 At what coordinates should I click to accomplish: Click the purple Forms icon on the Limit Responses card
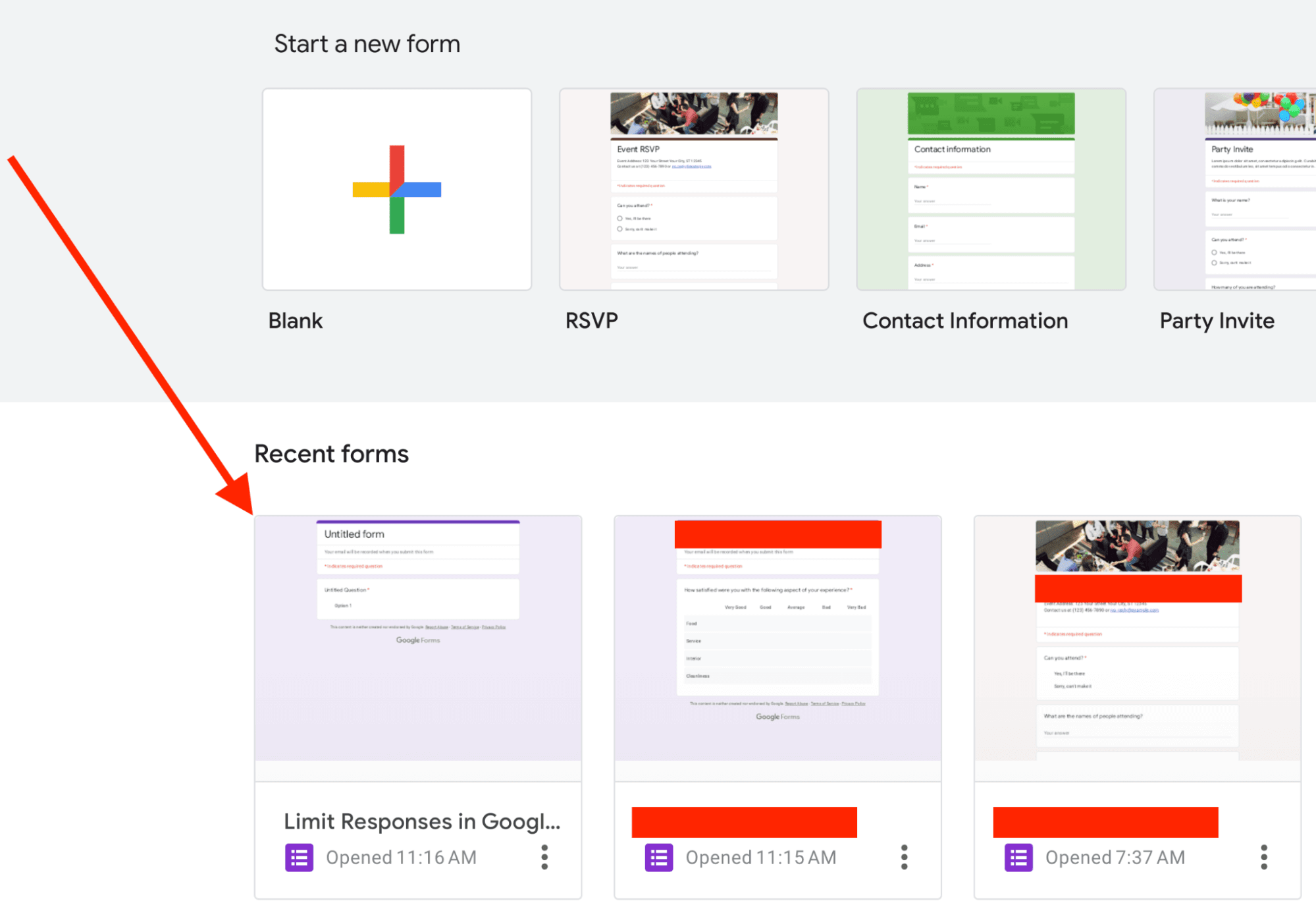[300, 857]
